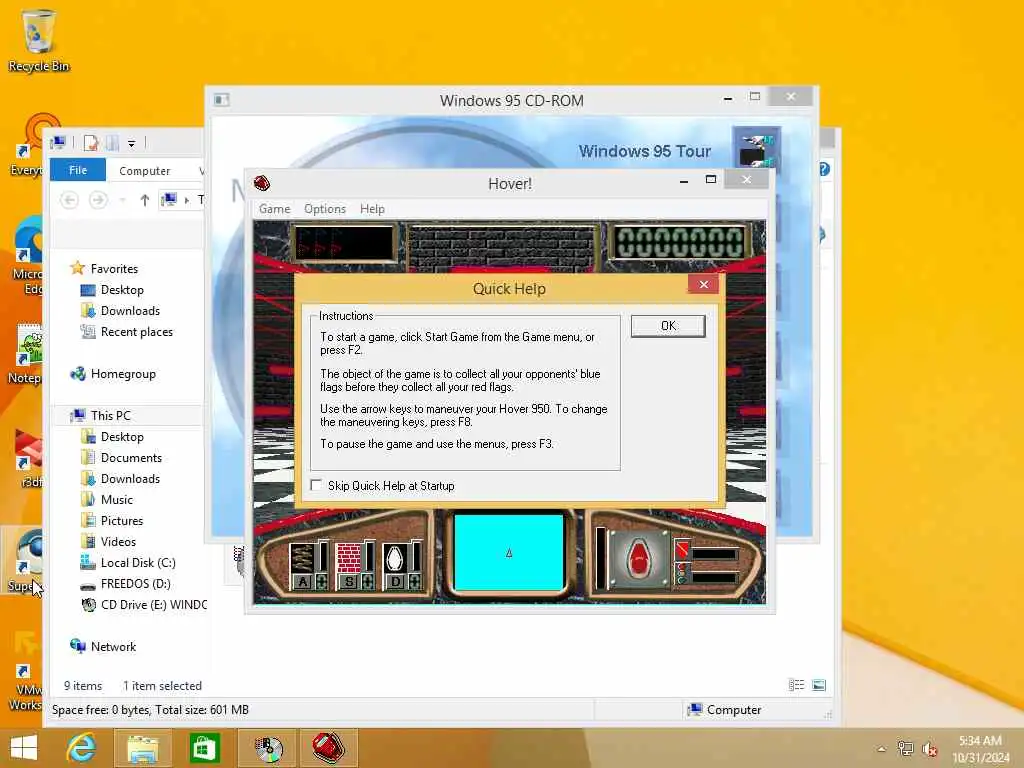Click the Hover! title bar app icon
Image resolution: width=1024 pixels, height=768 pixels.
click(x=262, y=184)
